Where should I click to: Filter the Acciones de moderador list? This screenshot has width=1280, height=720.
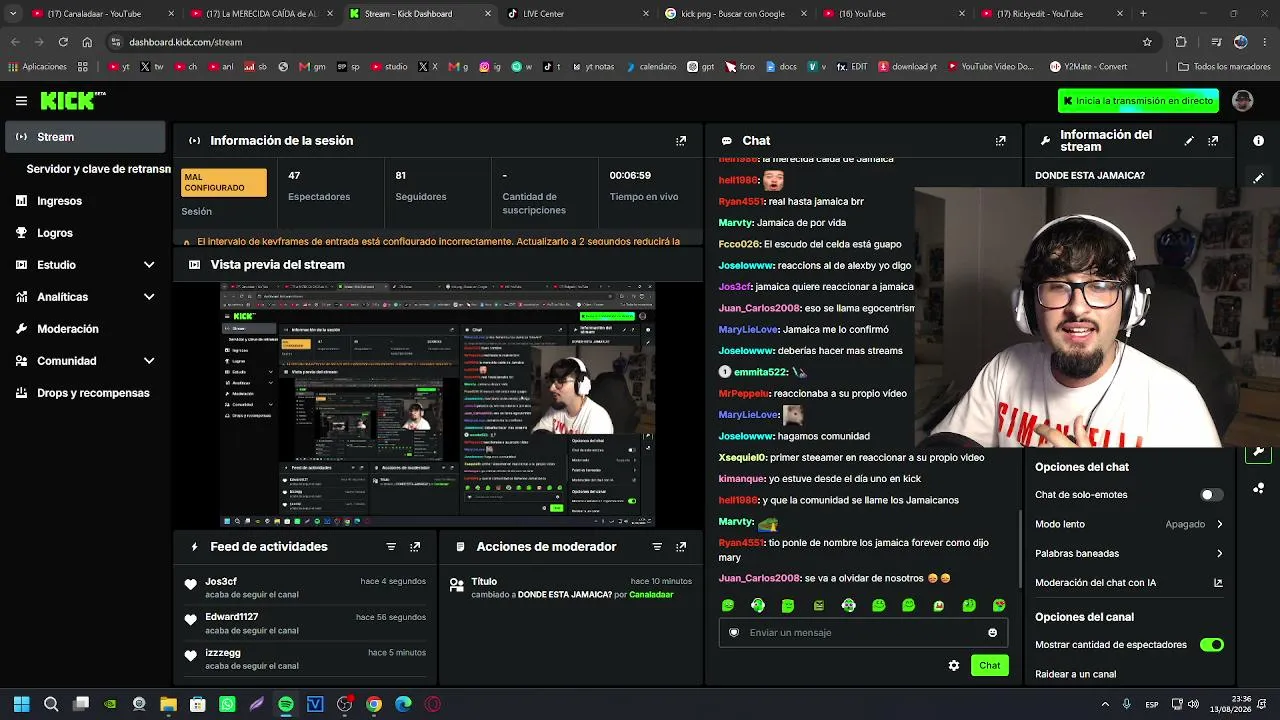point(657,547)
